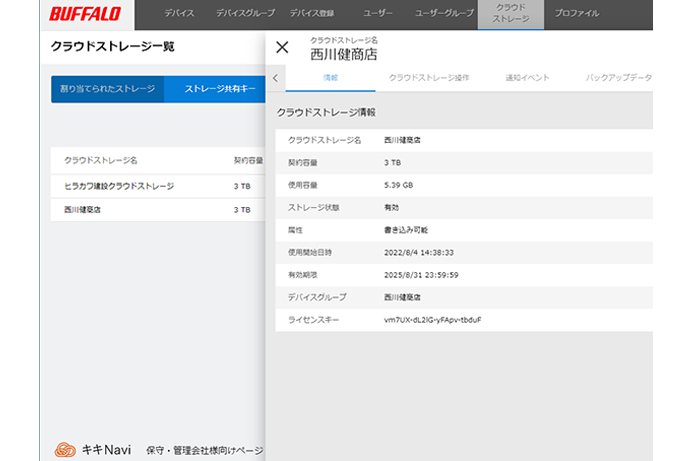Click the 使用容量 value 5.39 GB

pyautogui.click(x=399, y=185)
